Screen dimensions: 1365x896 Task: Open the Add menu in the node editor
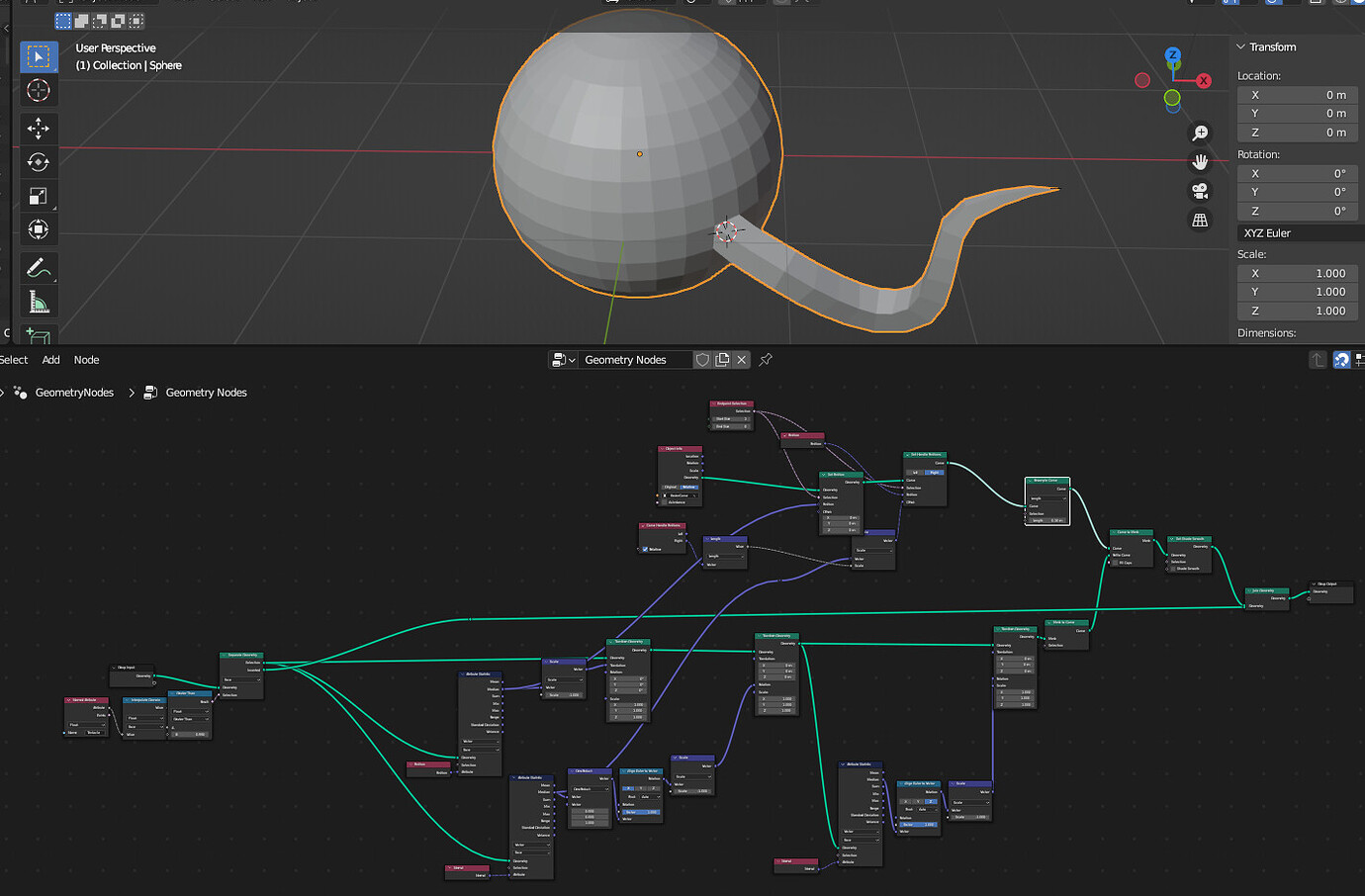coord(49,359)
